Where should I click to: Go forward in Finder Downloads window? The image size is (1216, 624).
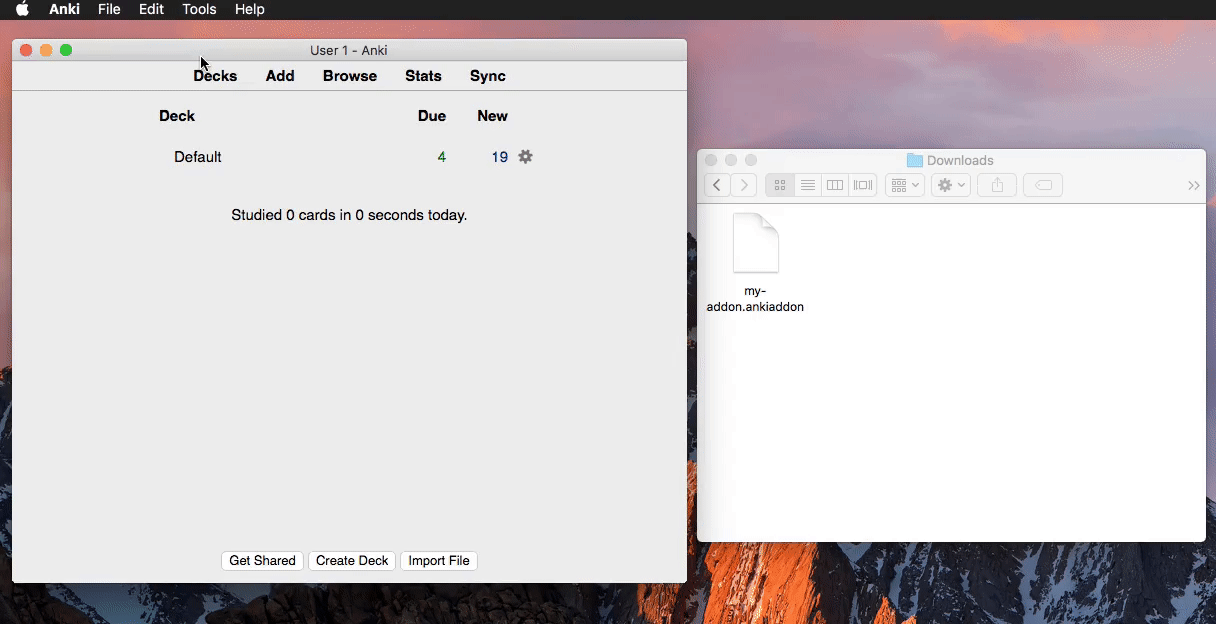(x=744, y=185)
